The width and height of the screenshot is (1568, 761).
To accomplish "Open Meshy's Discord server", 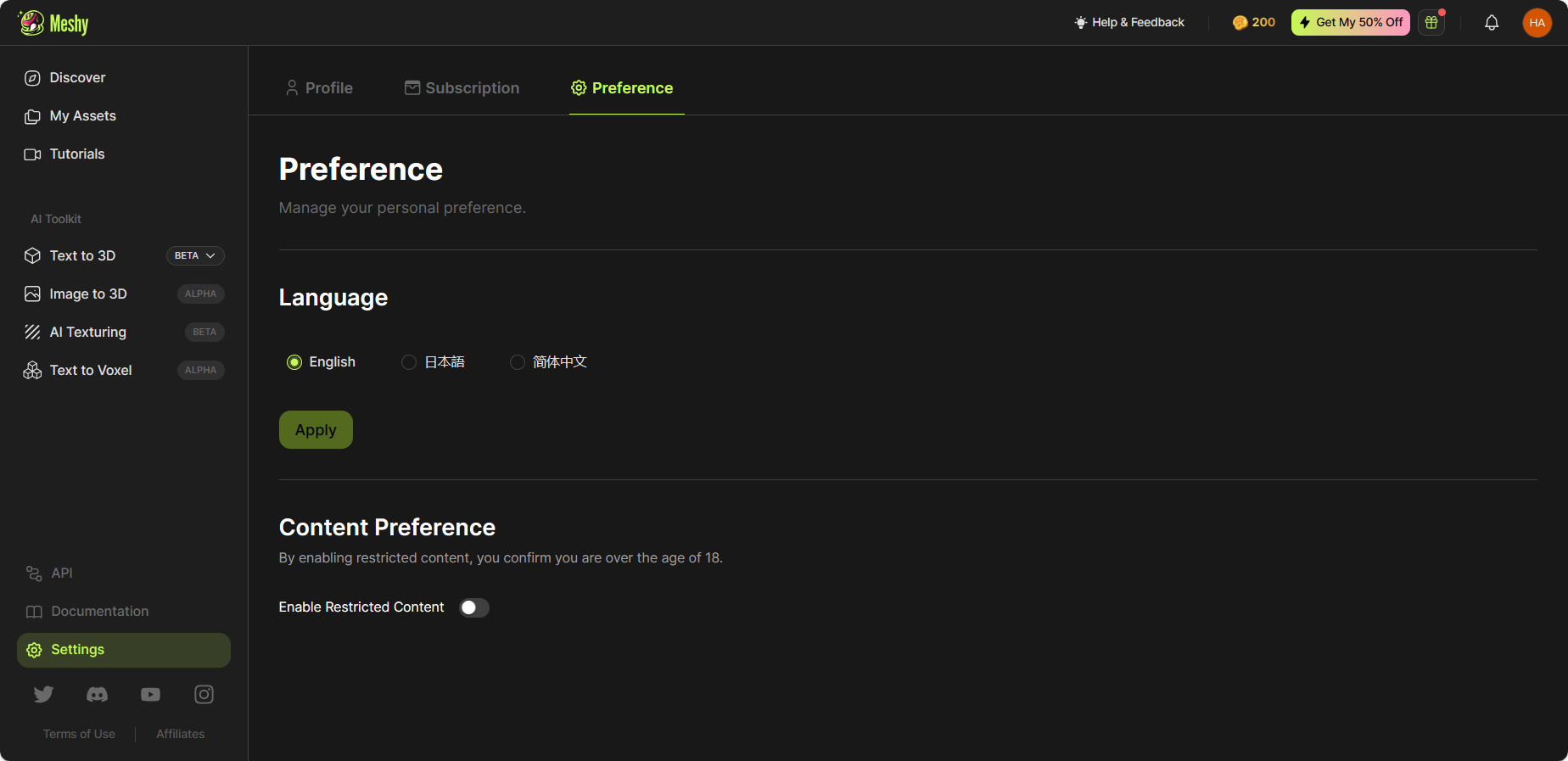I will [x=98, y=695].
